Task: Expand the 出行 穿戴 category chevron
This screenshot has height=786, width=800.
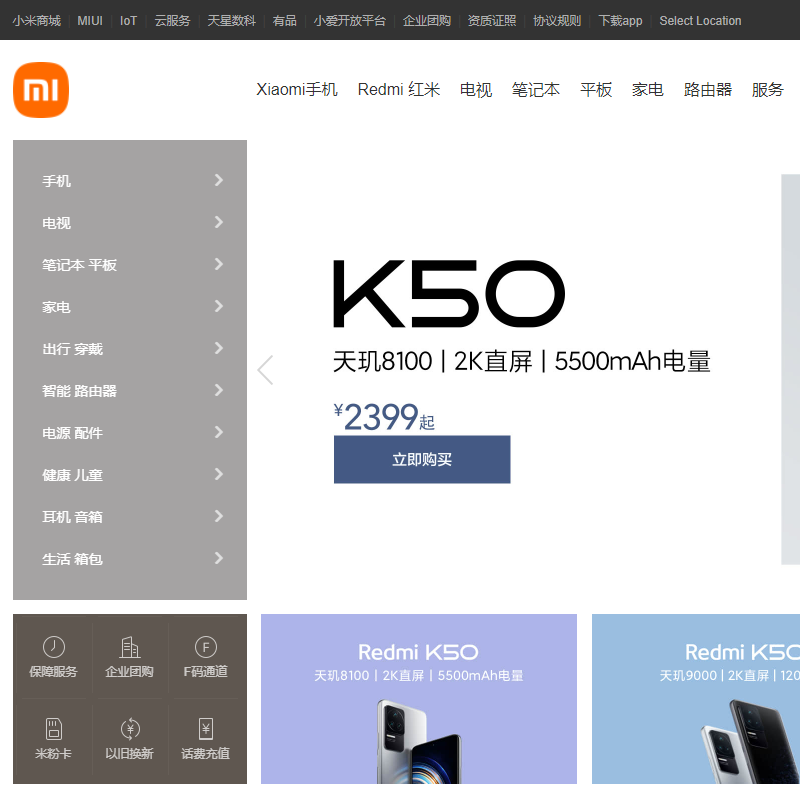Action: (x=219, y=348)
